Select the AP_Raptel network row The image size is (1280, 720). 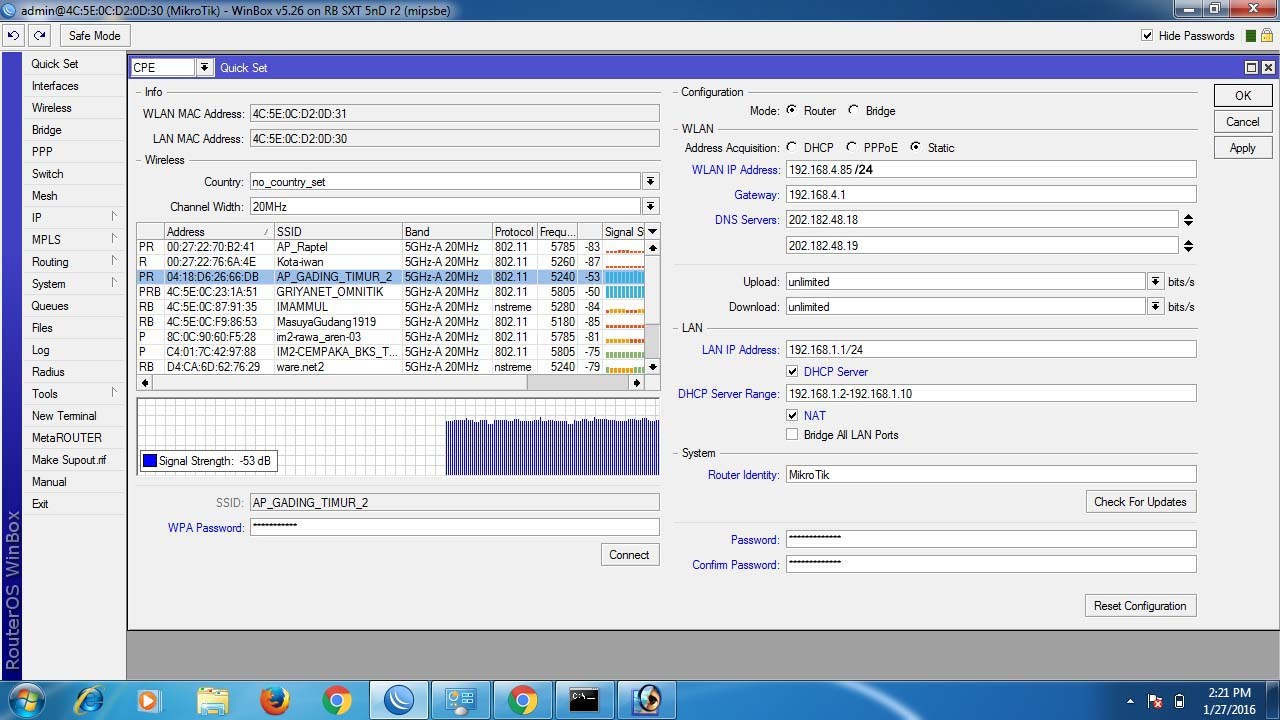(390, 247)
